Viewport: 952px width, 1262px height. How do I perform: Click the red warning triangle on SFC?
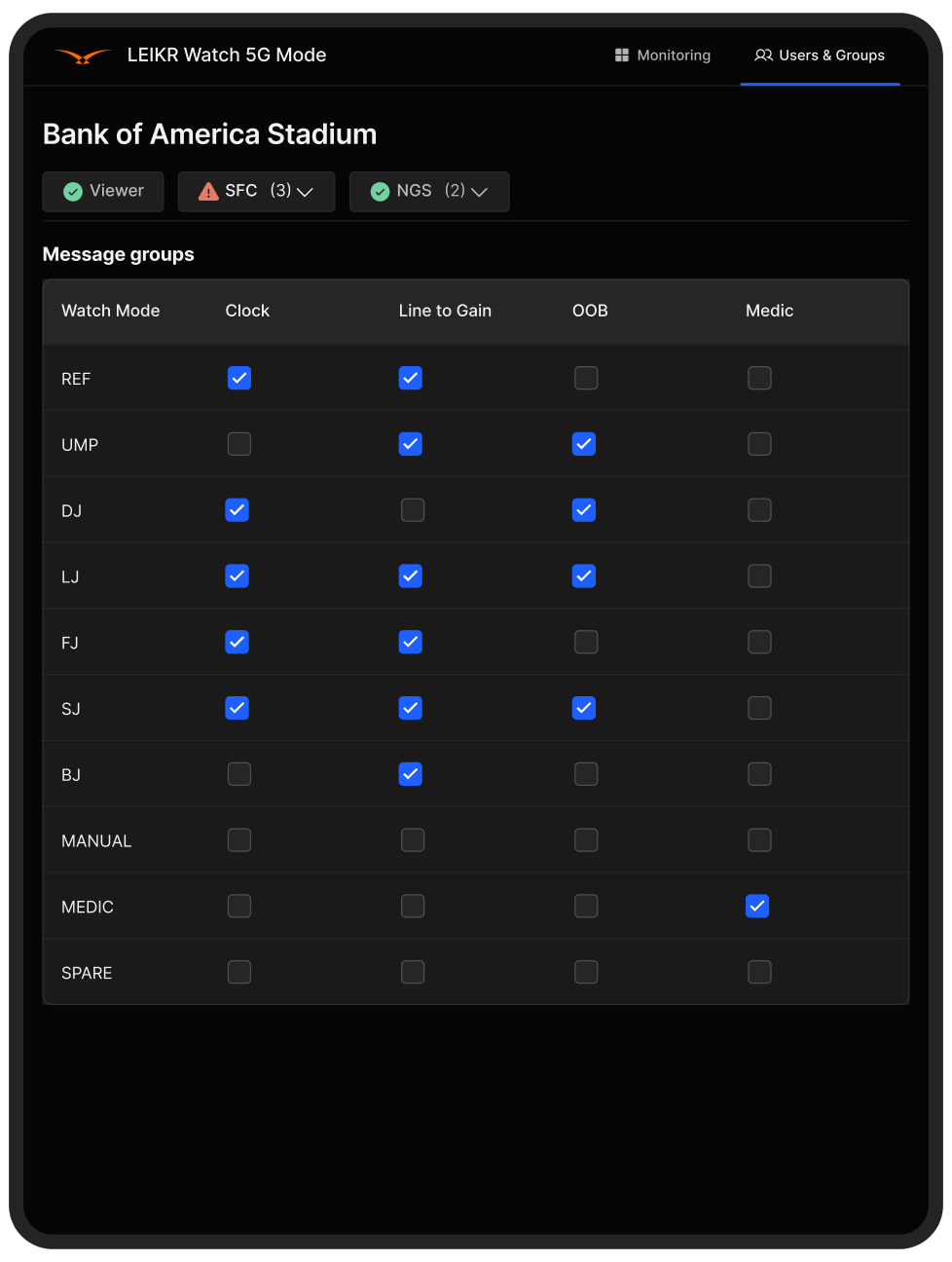(207, 191)
